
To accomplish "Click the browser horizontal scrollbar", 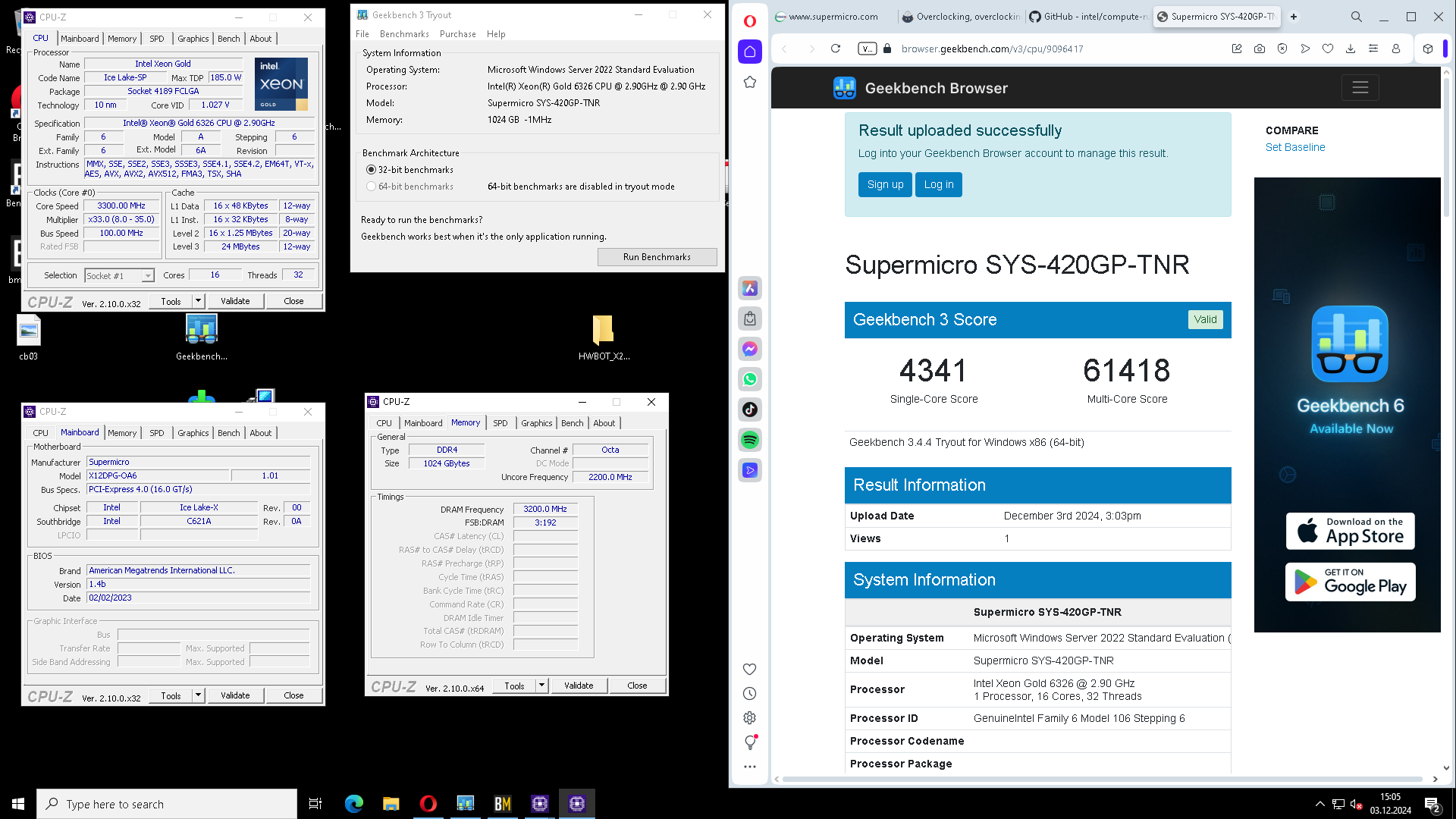I will pyautogui.click(x=1103, y=779).
